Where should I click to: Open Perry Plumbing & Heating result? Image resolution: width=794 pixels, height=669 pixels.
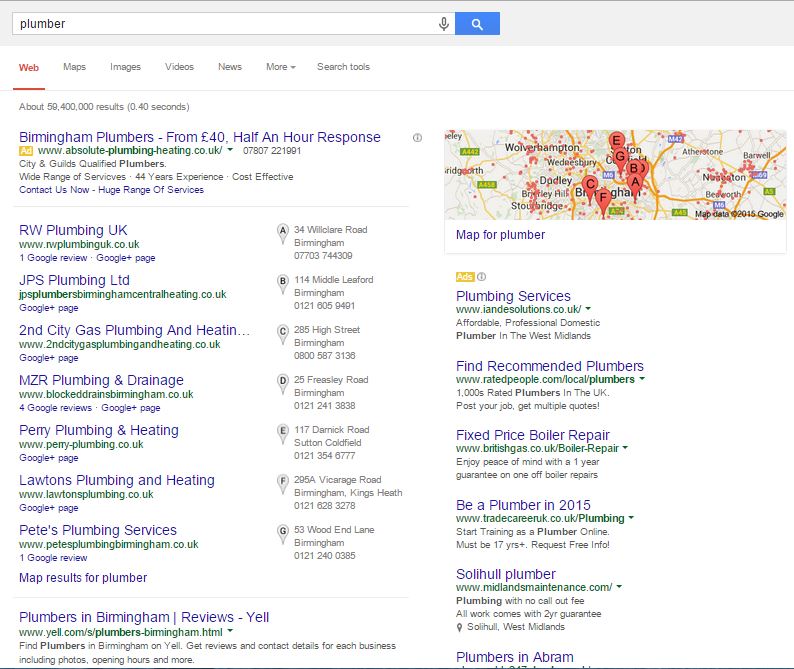pyautogui.click(x=99, y=430)
